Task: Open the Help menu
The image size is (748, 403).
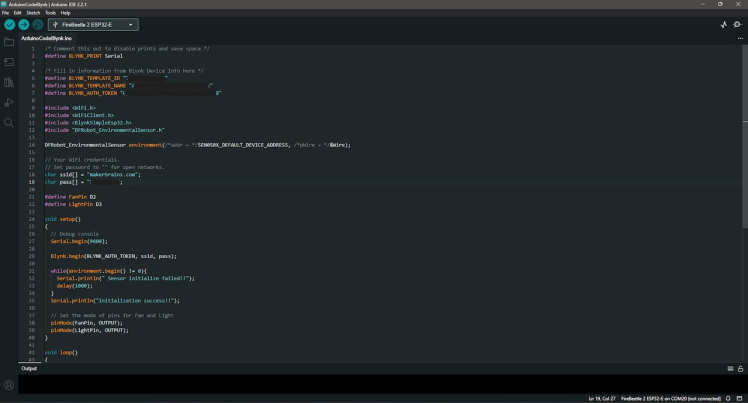Action: [65, 13]
